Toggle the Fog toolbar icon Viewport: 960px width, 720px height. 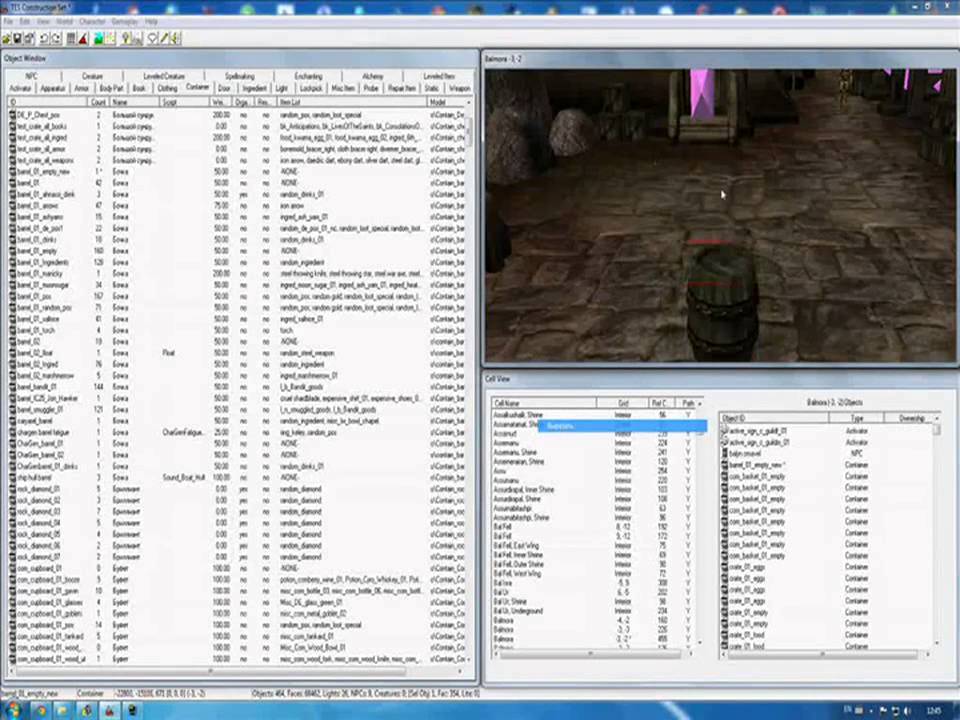click(x=137, y=39)
